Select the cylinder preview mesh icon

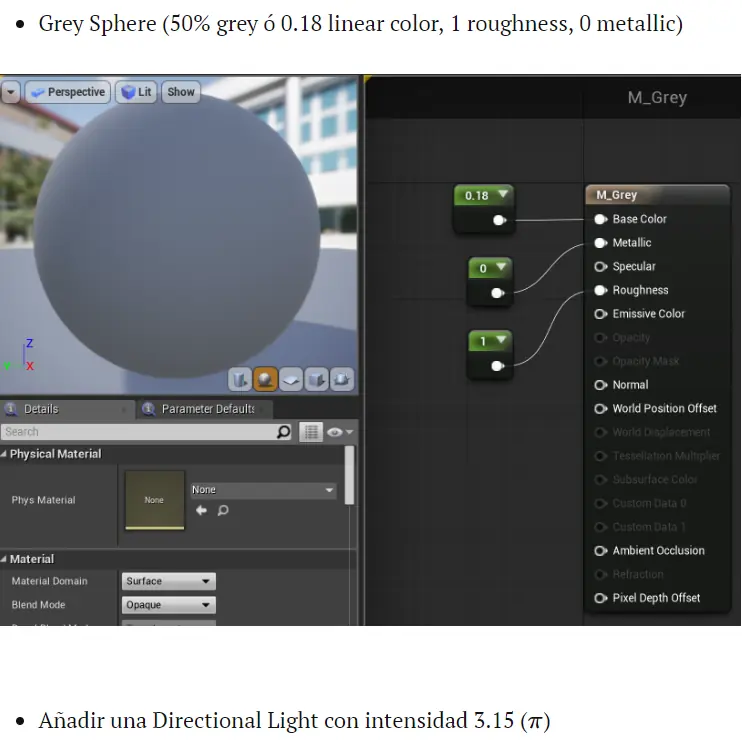(239, 379)
